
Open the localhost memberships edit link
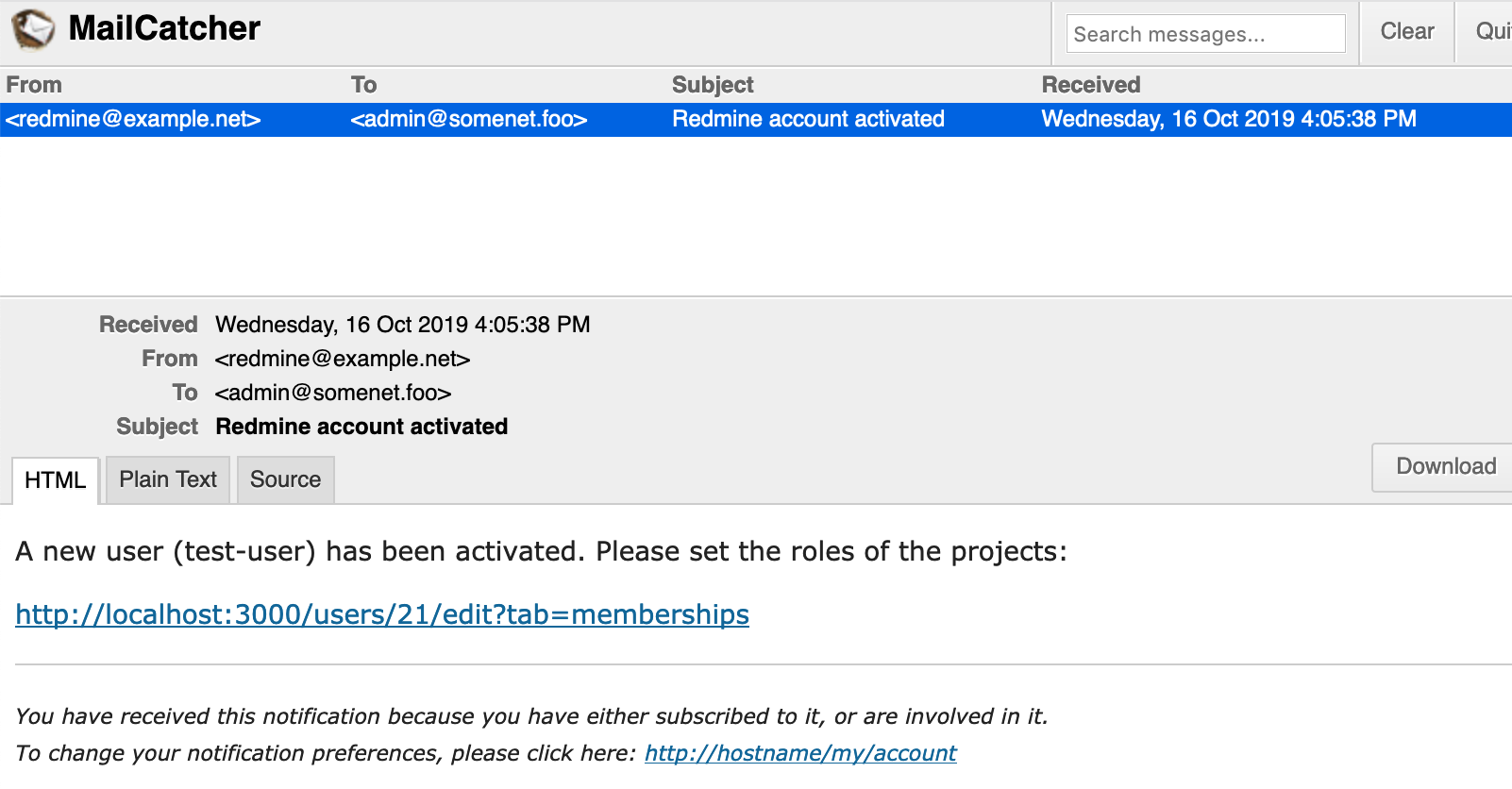coord(382,614)
